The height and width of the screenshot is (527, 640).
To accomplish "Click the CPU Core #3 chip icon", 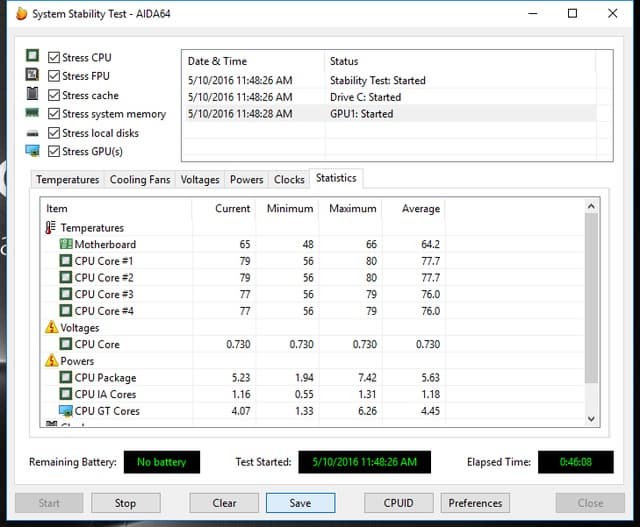I will point(66,294).
